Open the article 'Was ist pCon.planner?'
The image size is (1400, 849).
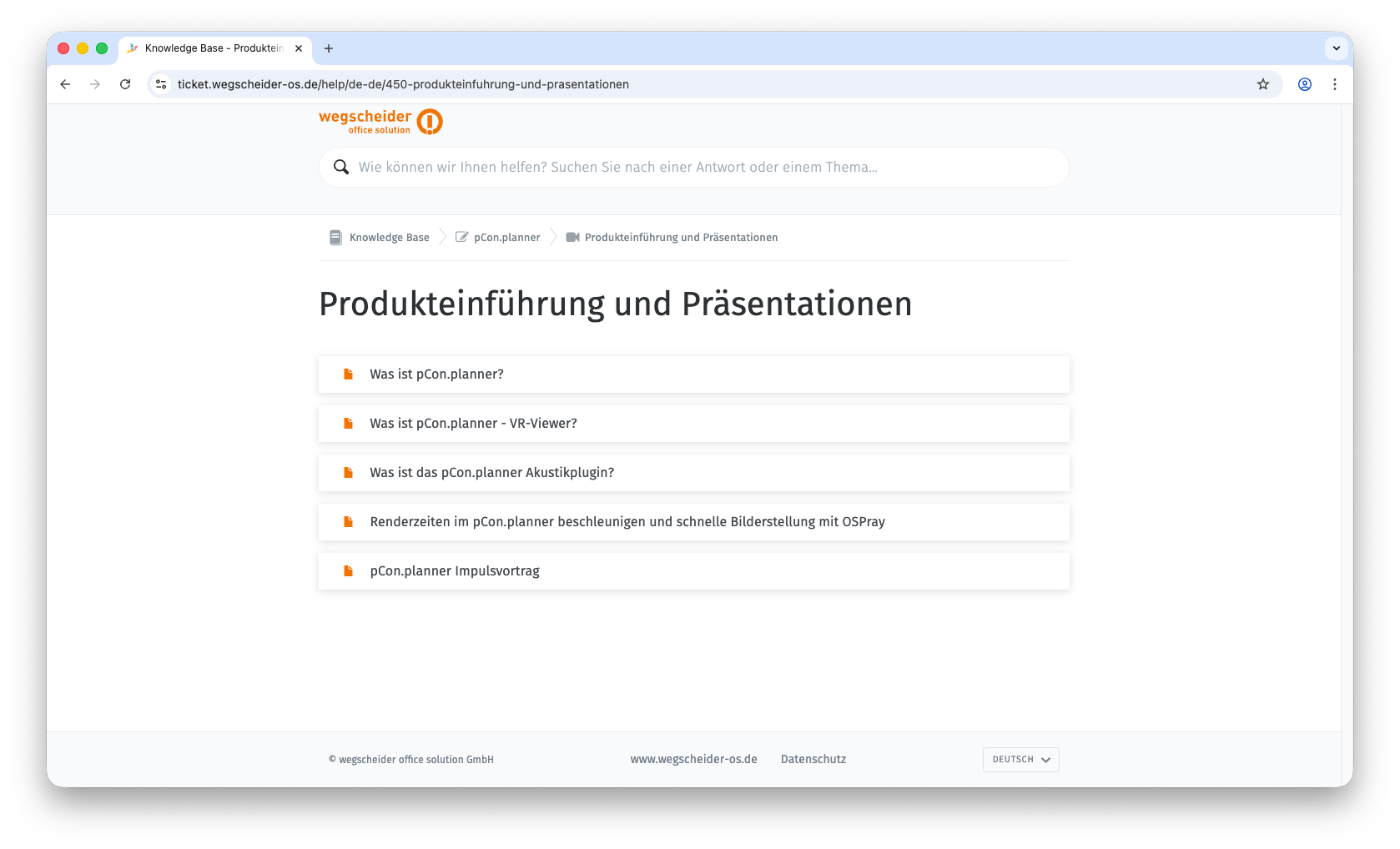(436, 374)
